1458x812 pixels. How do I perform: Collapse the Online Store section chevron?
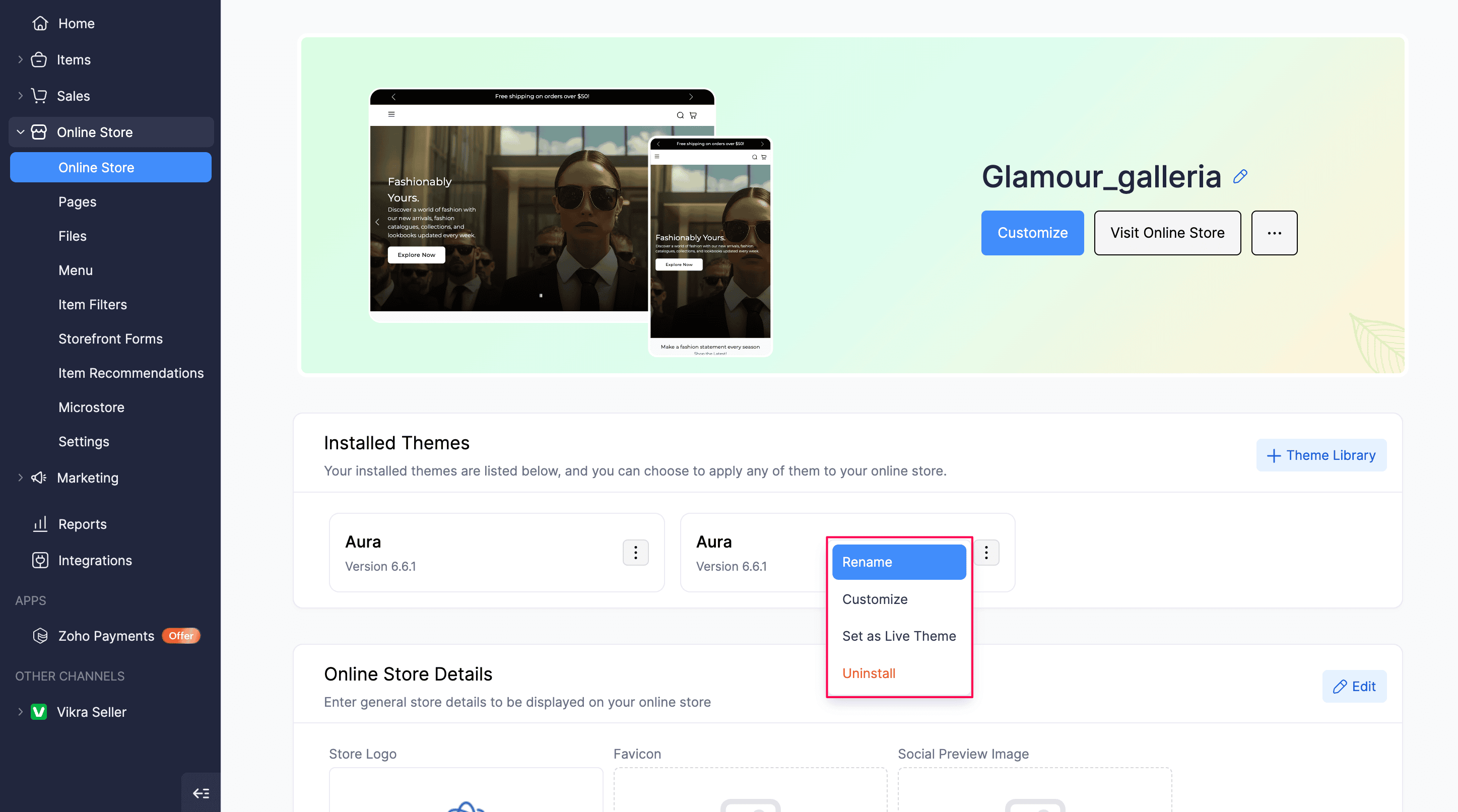[x=20, y=132]
